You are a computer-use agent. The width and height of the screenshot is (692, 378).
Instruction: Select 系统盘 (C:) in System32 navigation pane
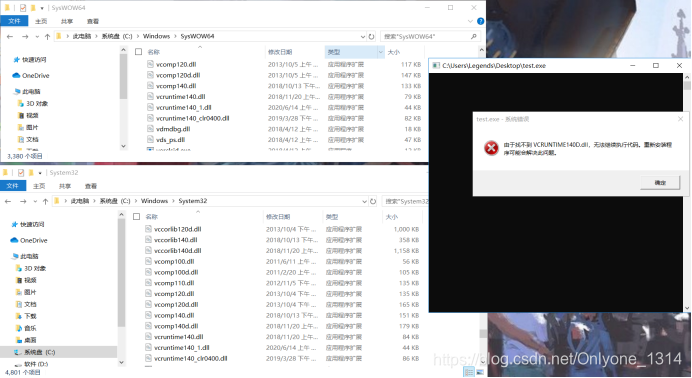tap(58, 352)
